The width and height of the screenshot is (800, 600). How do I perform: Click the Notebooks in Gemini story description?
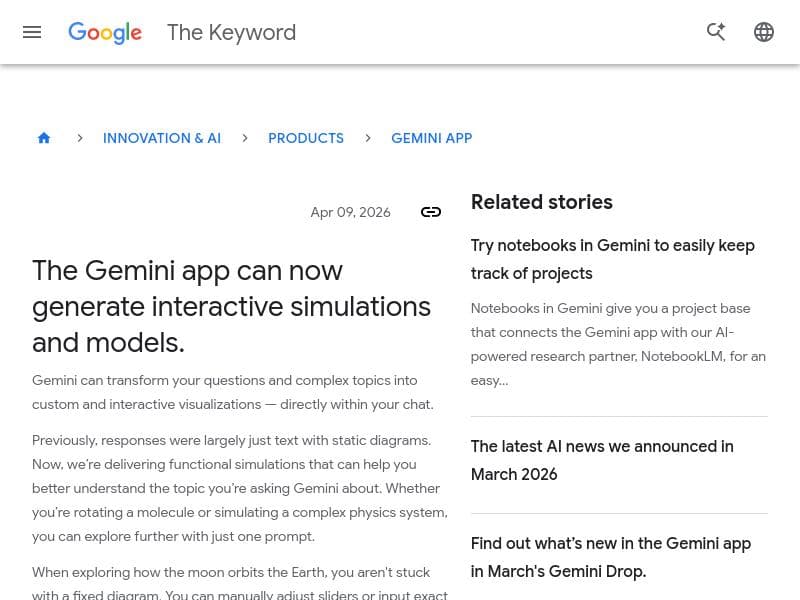click(x=618, y=343)
